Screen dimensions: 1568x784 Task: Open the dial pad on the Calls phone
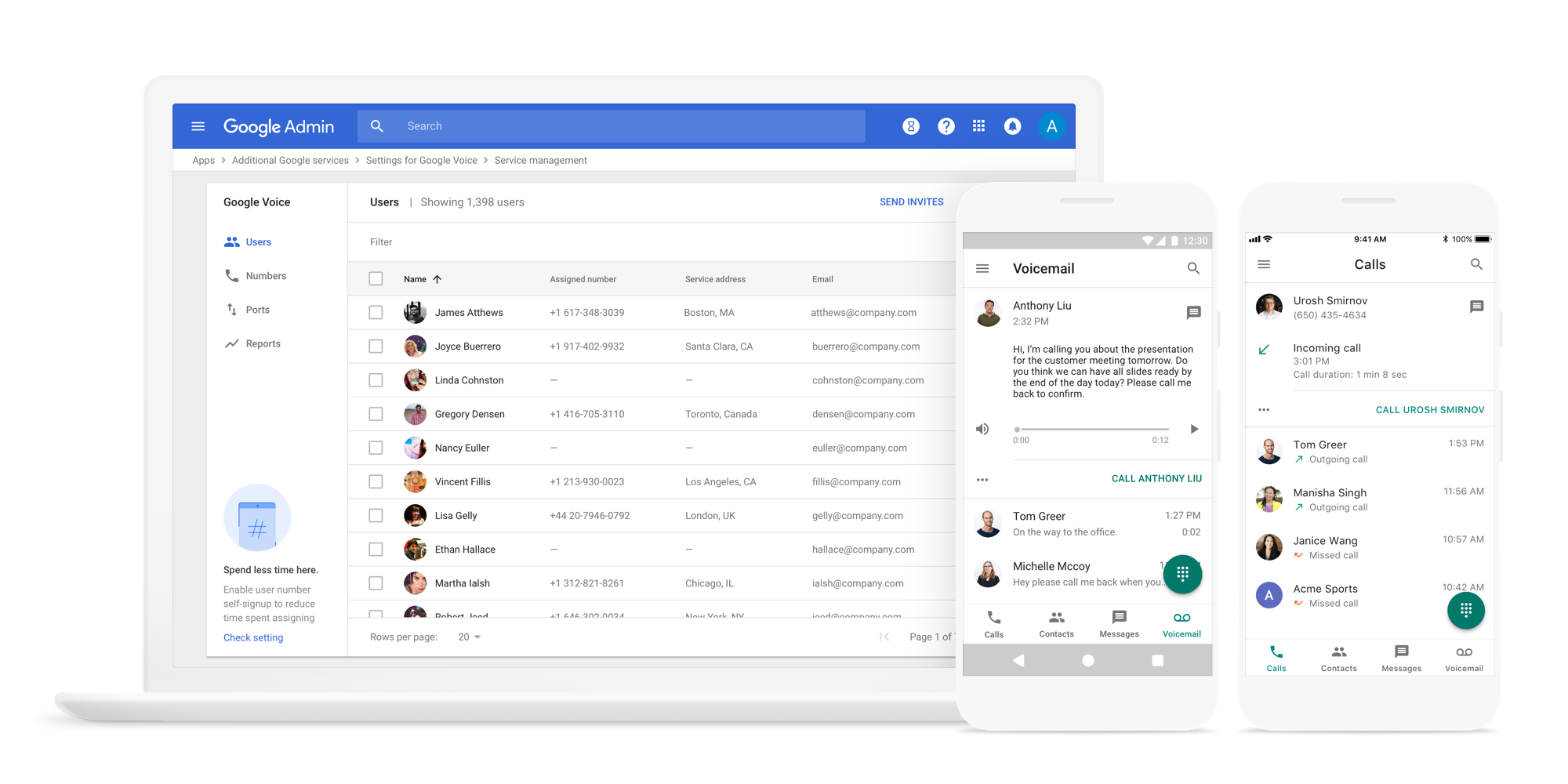(x=1465, y=611)
